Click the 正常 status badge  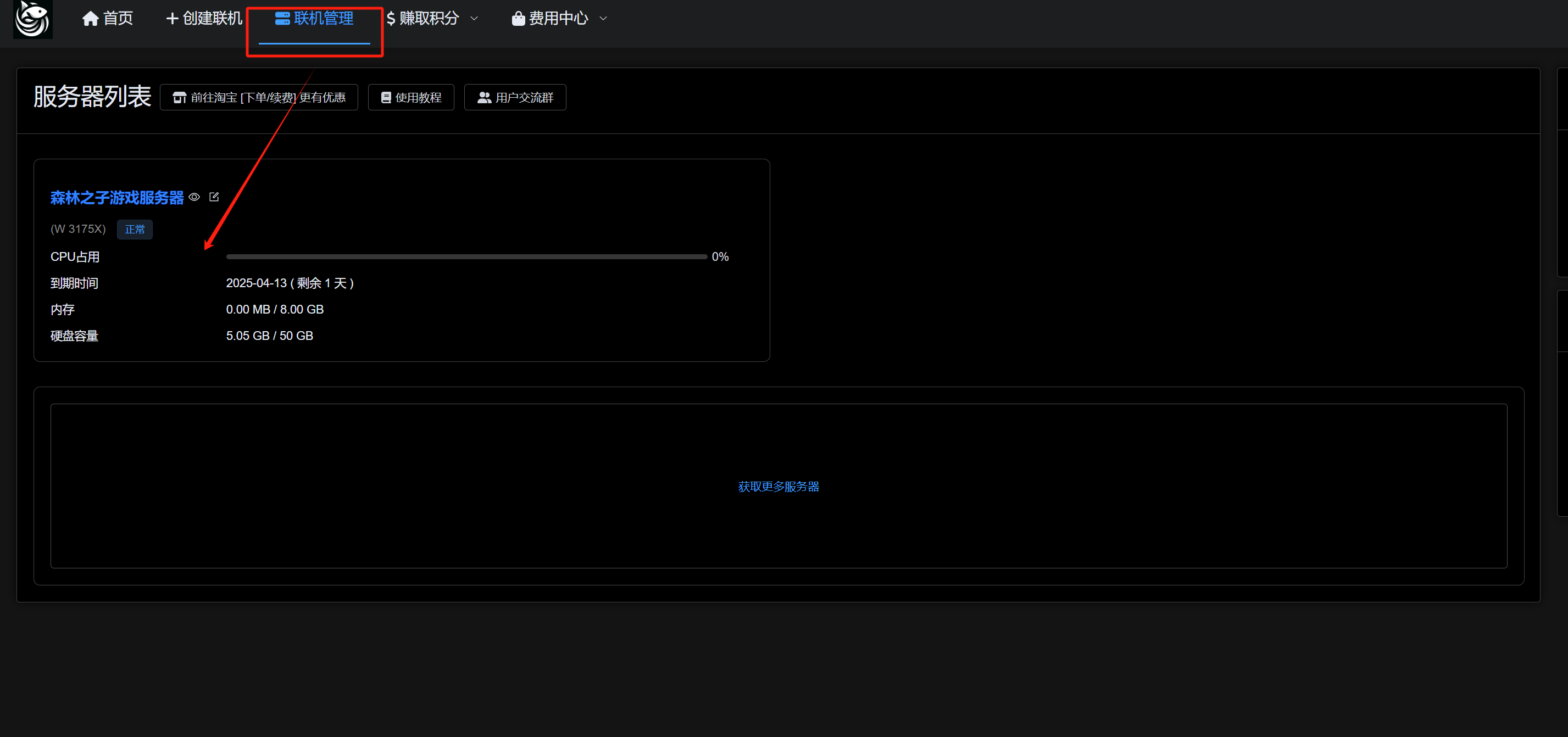[135, 230]
